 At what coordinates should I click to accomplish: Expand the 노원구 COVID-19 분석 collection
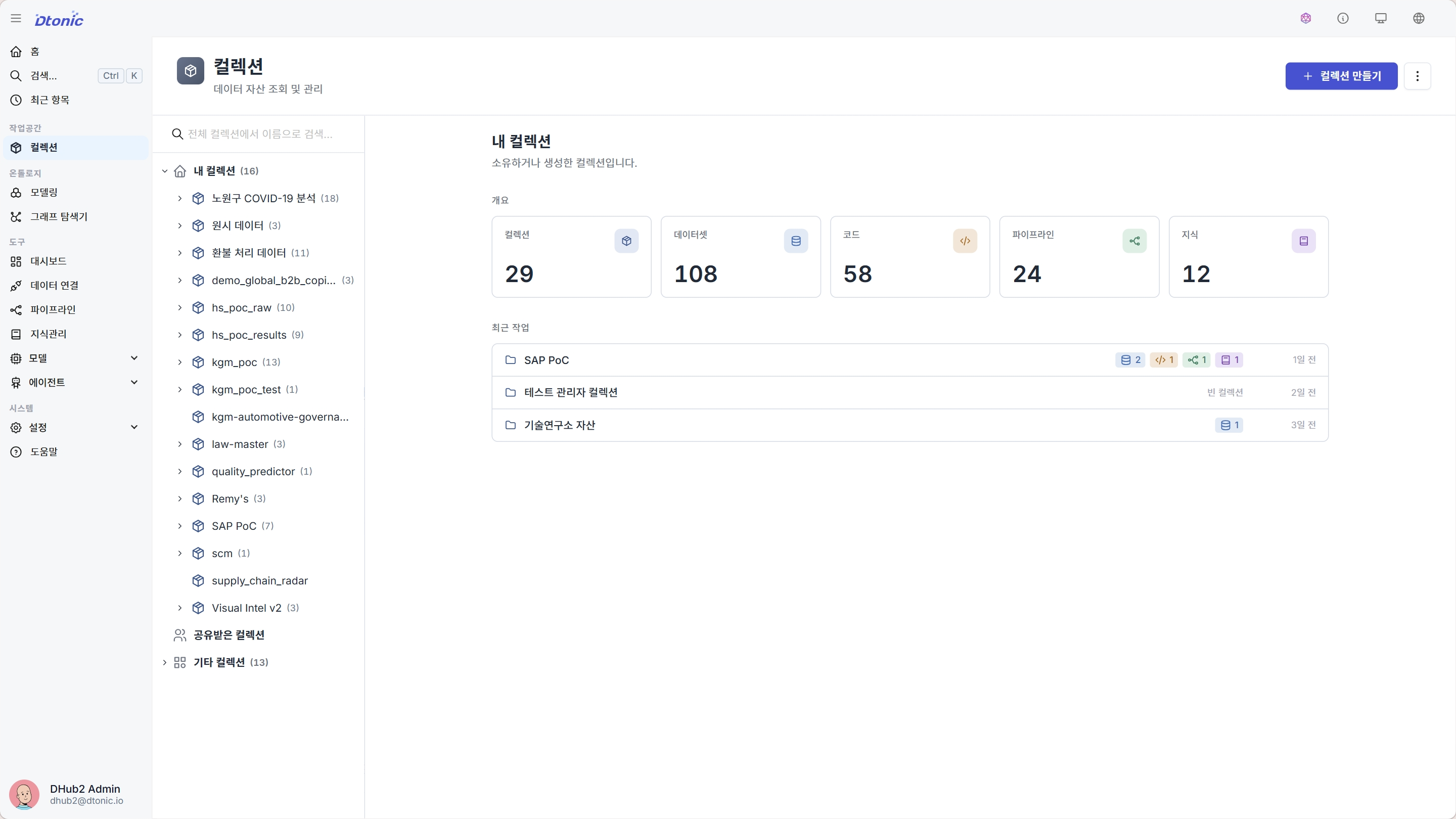tap(180, 198)
